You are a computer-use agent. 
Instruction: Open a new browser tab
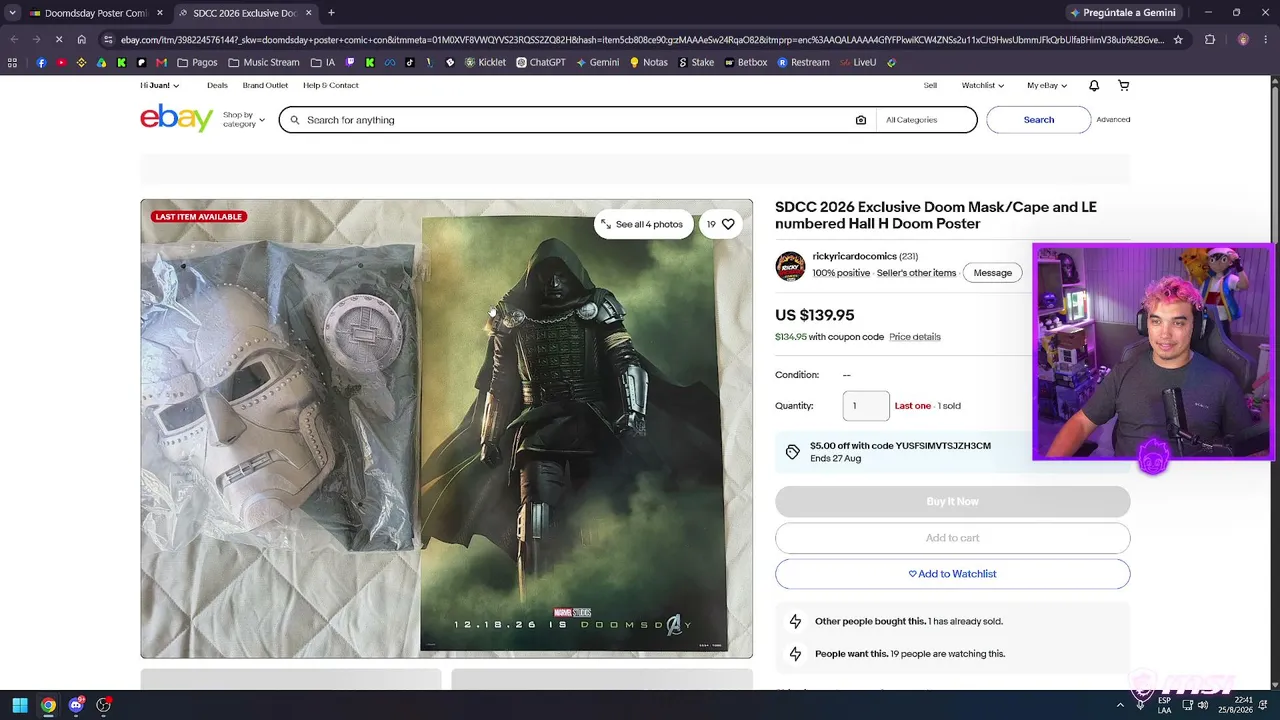pos(331,13)
